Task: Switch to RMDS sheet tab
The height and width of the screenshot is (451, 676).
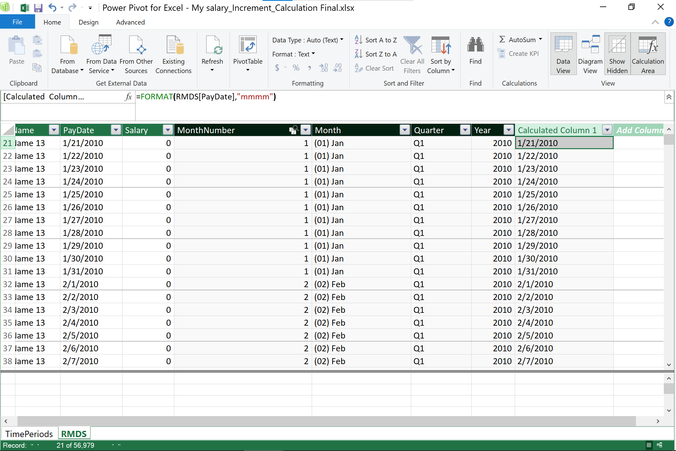Action: click(x=74, y=434)
